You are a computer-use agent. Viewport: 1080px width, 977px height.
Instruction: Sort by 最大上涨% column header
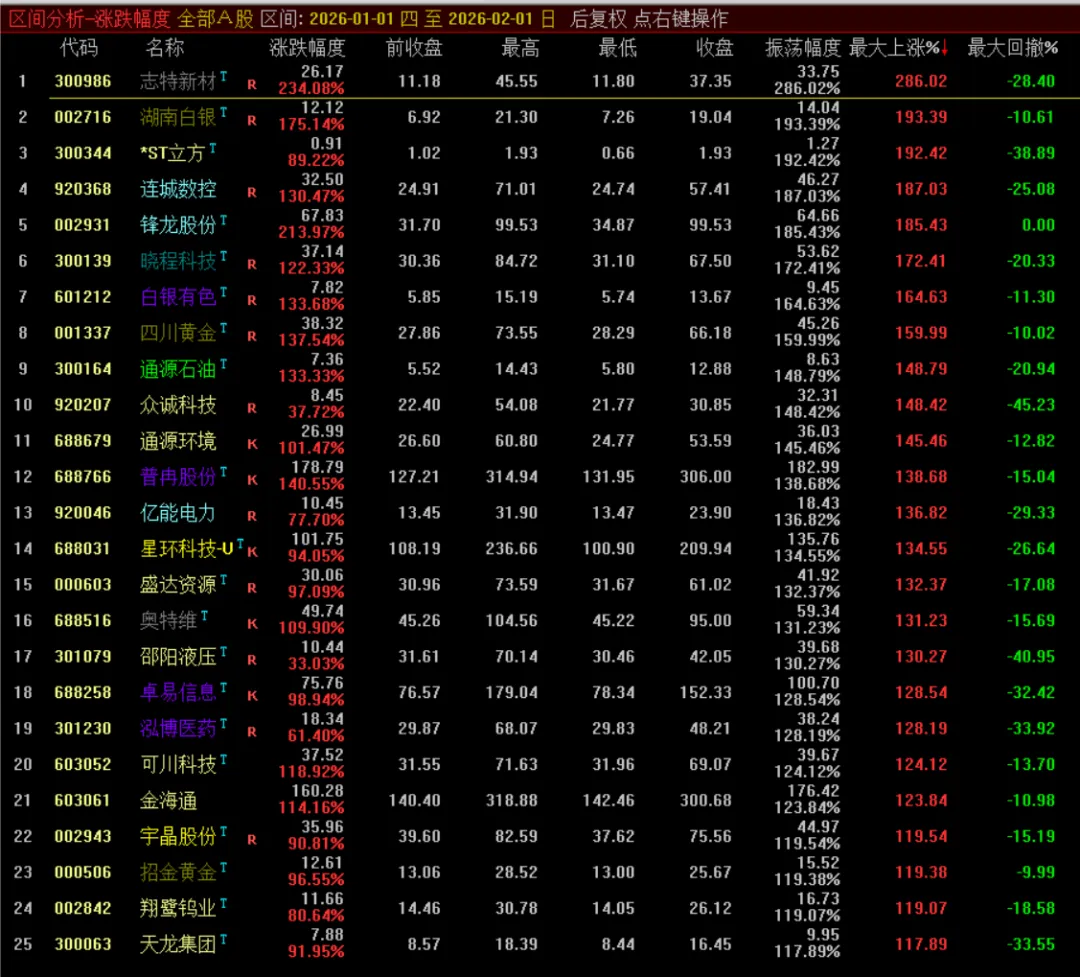pyautogui.click(x=898, y=48)
